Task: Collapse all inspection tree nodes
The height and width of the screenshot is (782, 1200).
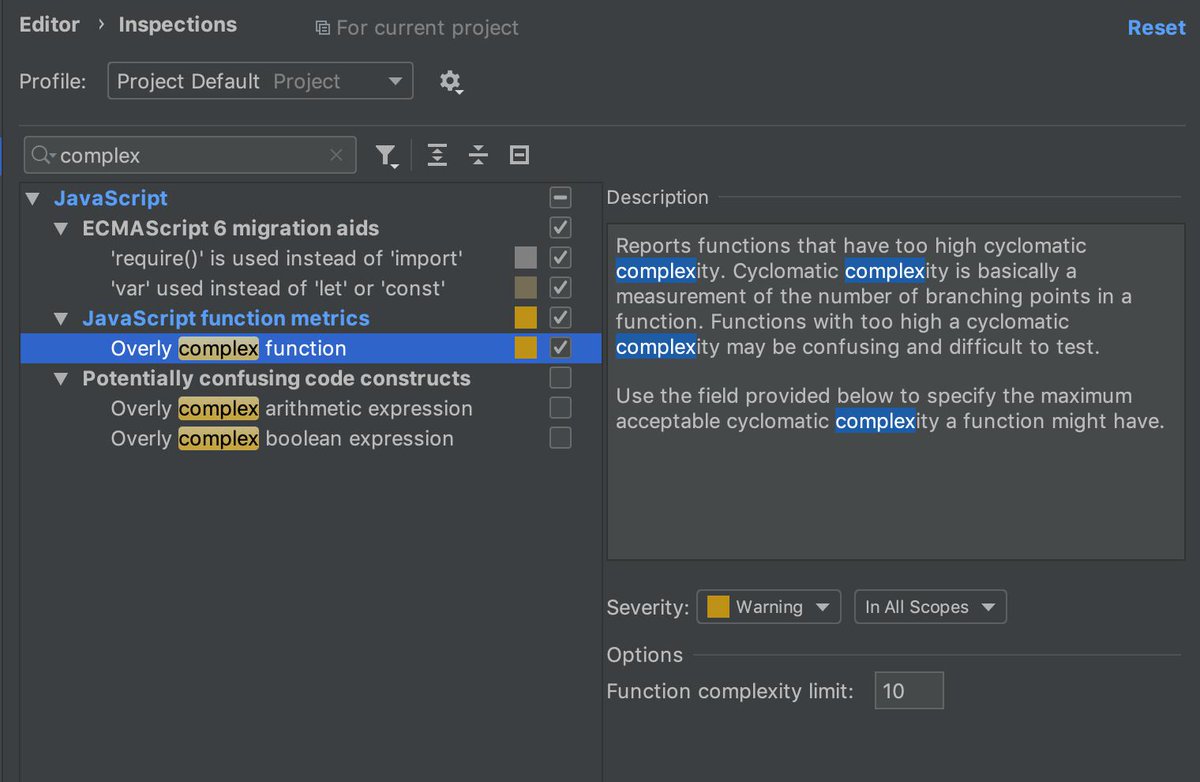Action: [478, 155]
